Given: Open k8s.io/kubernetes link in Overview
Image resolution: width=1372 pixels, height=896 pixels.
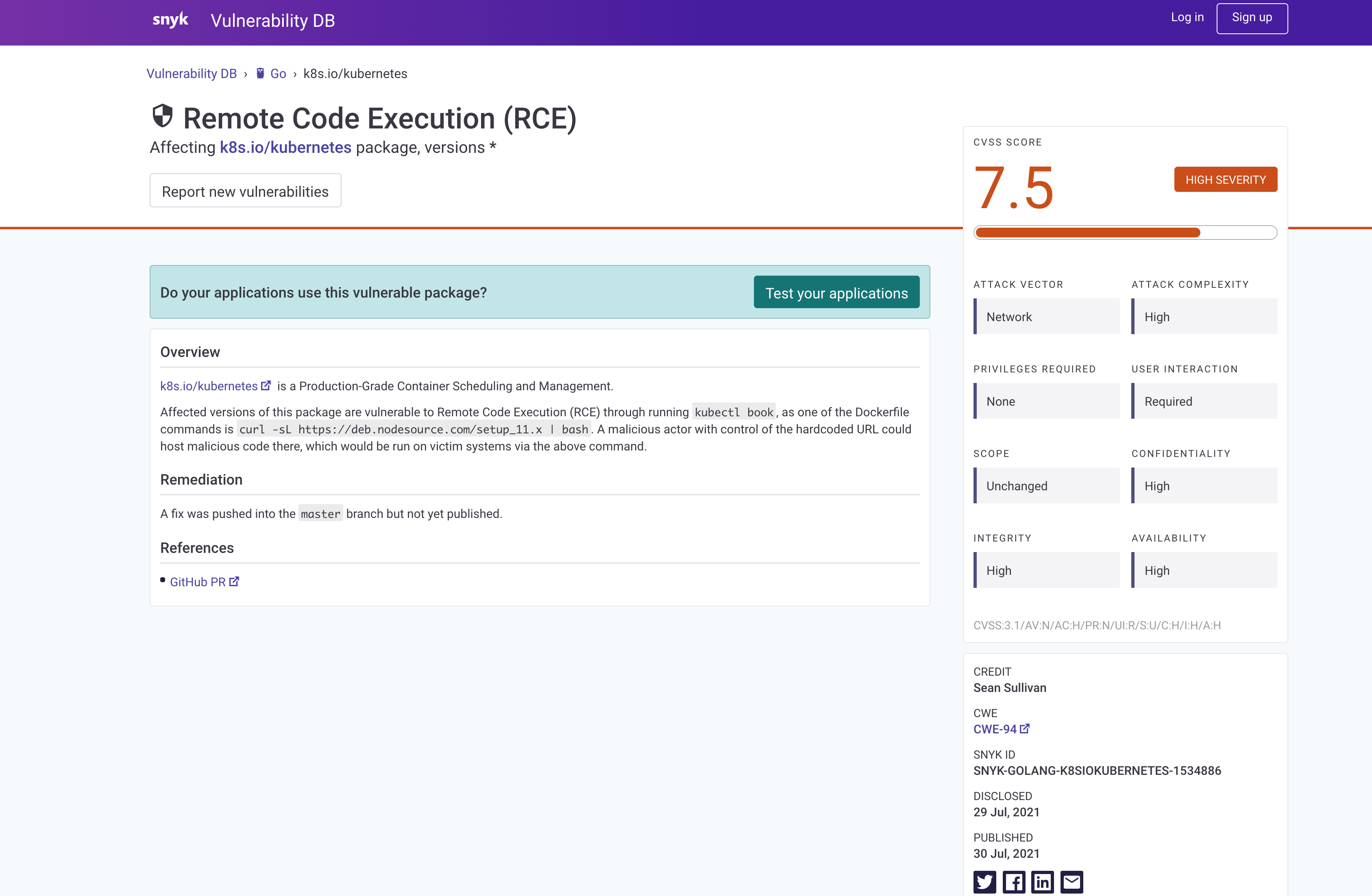Looking at the screenshot, I should coord(209,386).
